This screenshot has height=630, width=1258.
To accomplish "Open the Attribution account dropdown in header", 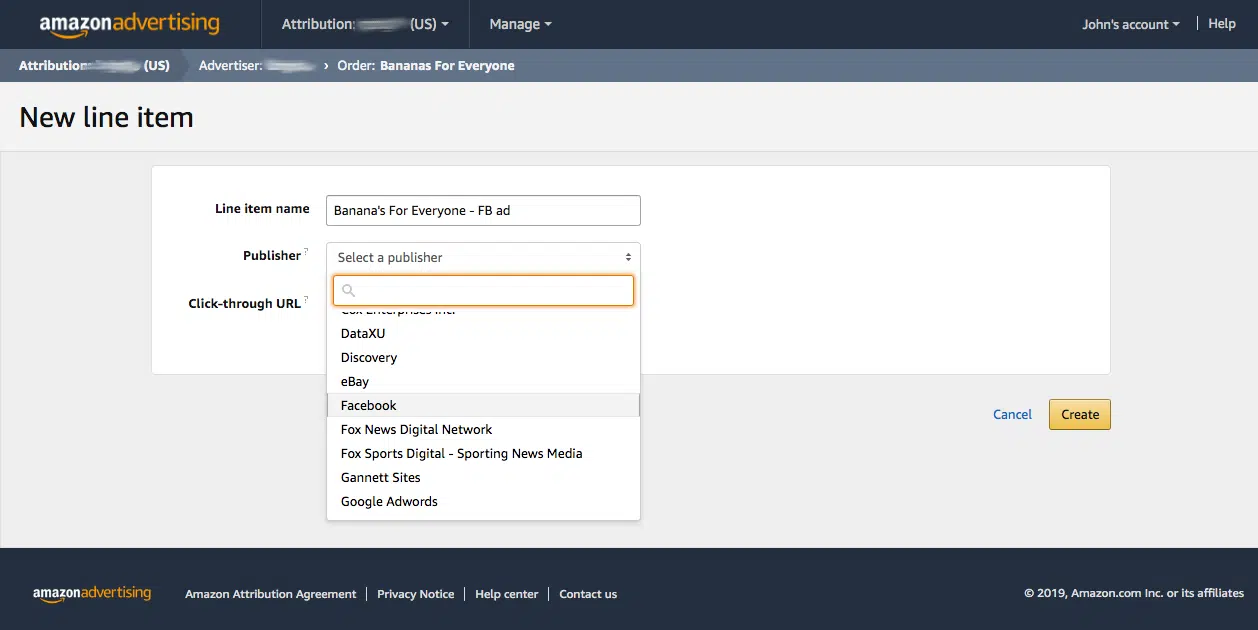I will tap(365, 24).
